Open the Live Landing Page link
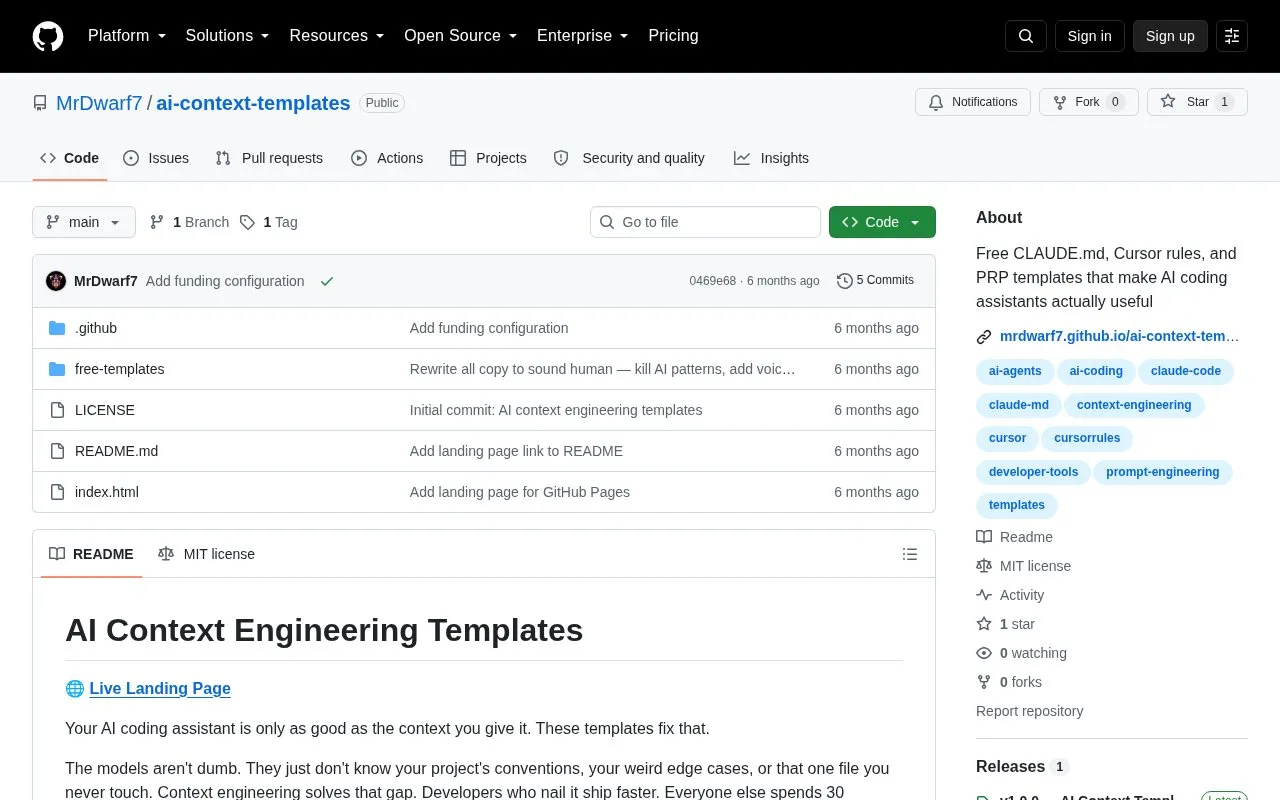Viewport: 1280px width, 800px height. coord(160,688)
